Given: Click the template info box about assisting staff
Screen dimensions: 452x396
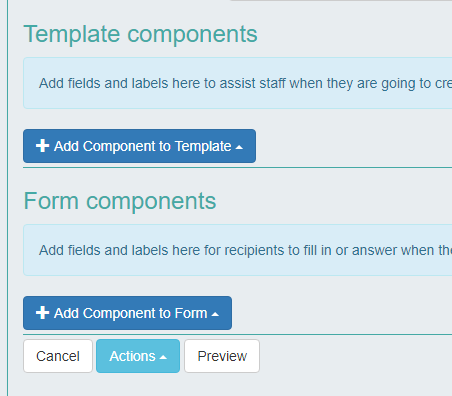Looking at the screenshot, I should pos(237,83).
